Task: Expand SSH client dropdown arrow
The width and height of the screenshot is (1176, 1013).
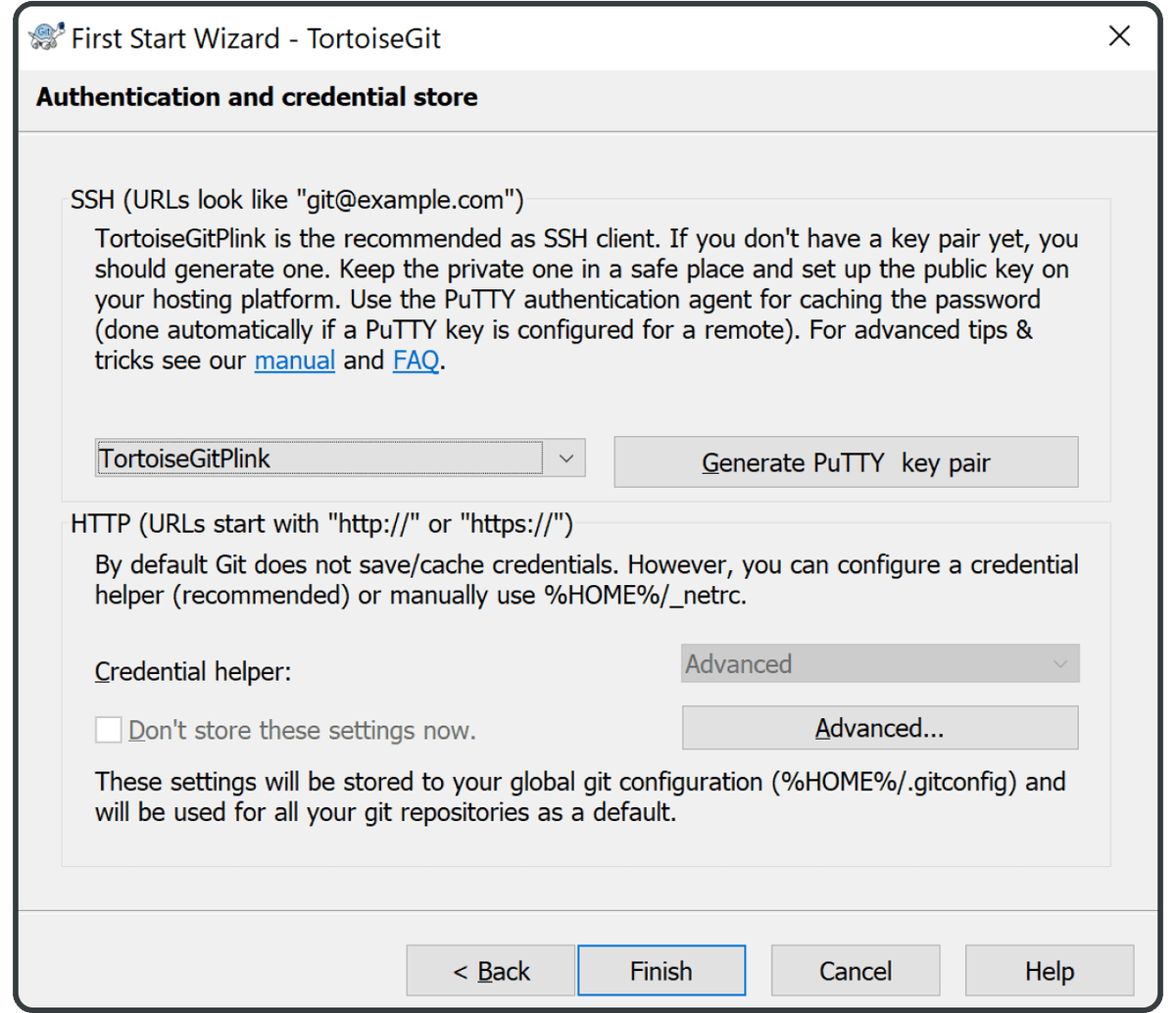Action: point(565,458)
